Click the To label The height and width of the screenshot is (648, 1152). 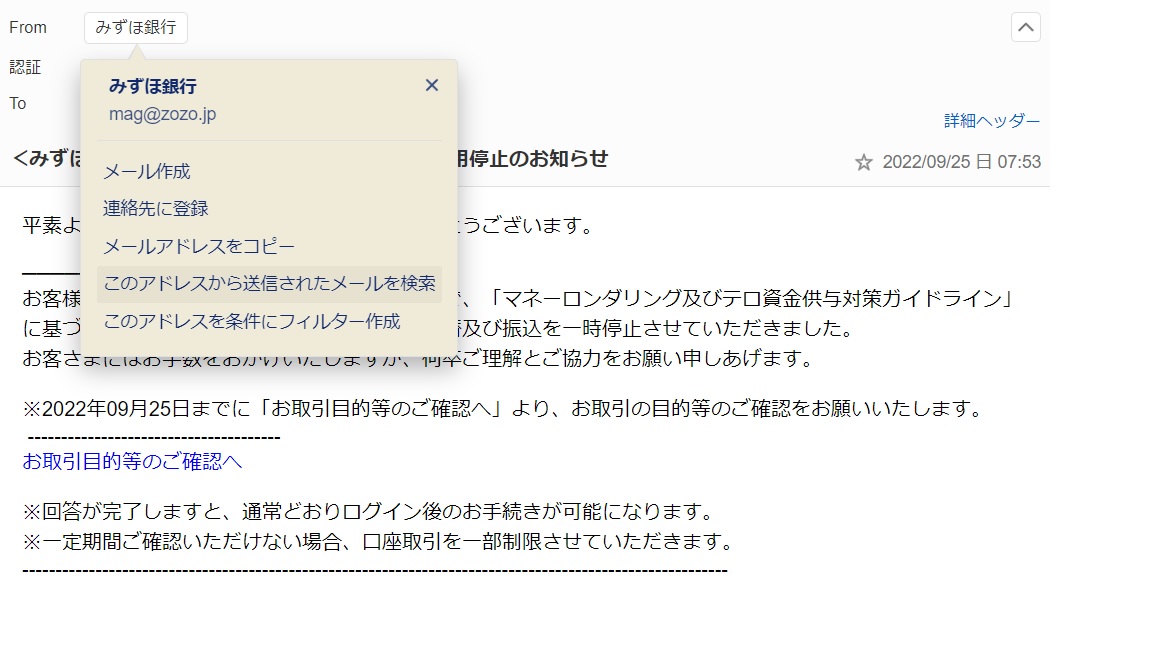pyautogui.click(x=18, y=104)
